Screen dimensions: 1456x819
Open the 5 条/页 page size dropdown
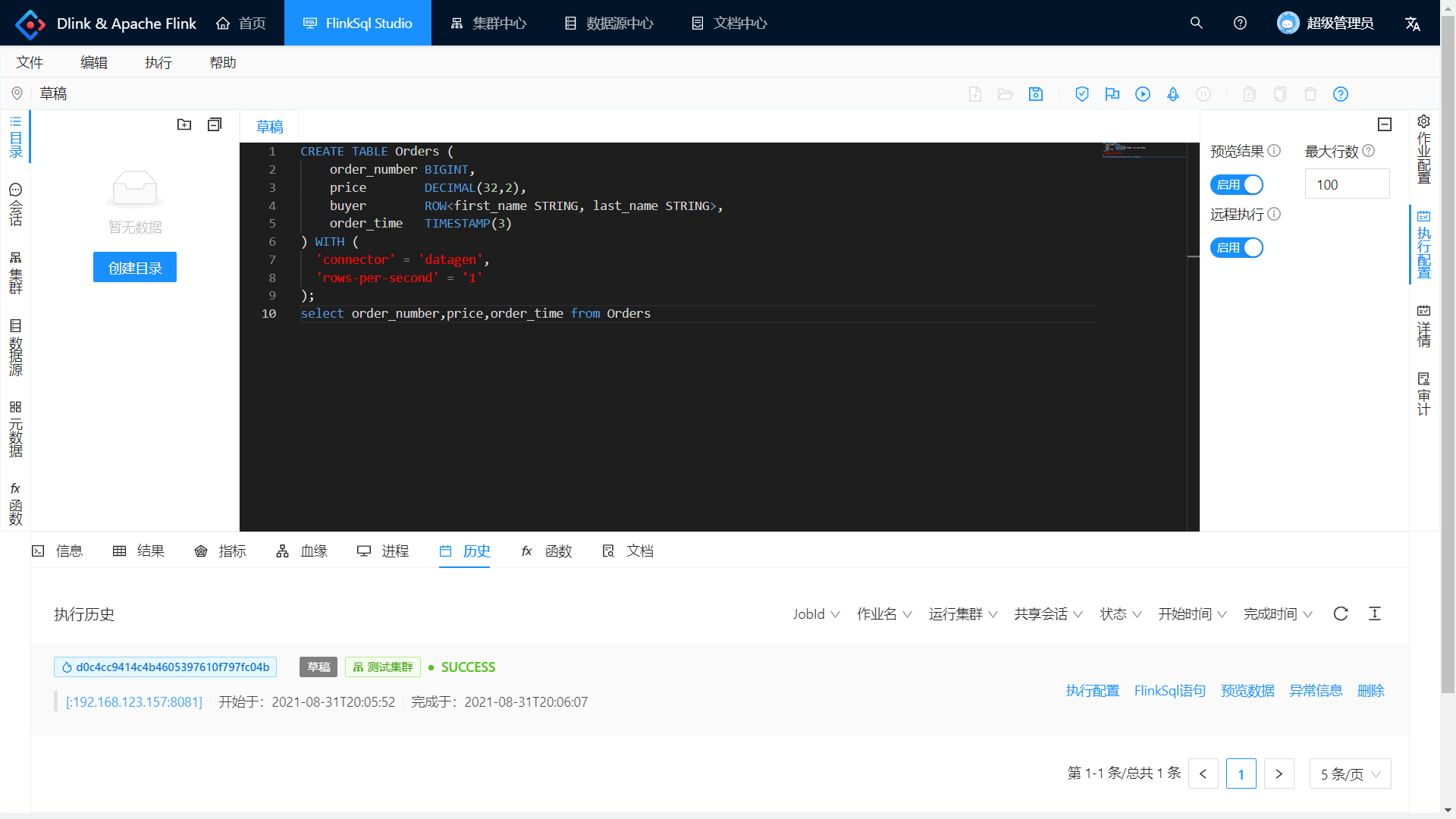(x=1350, y=773)
